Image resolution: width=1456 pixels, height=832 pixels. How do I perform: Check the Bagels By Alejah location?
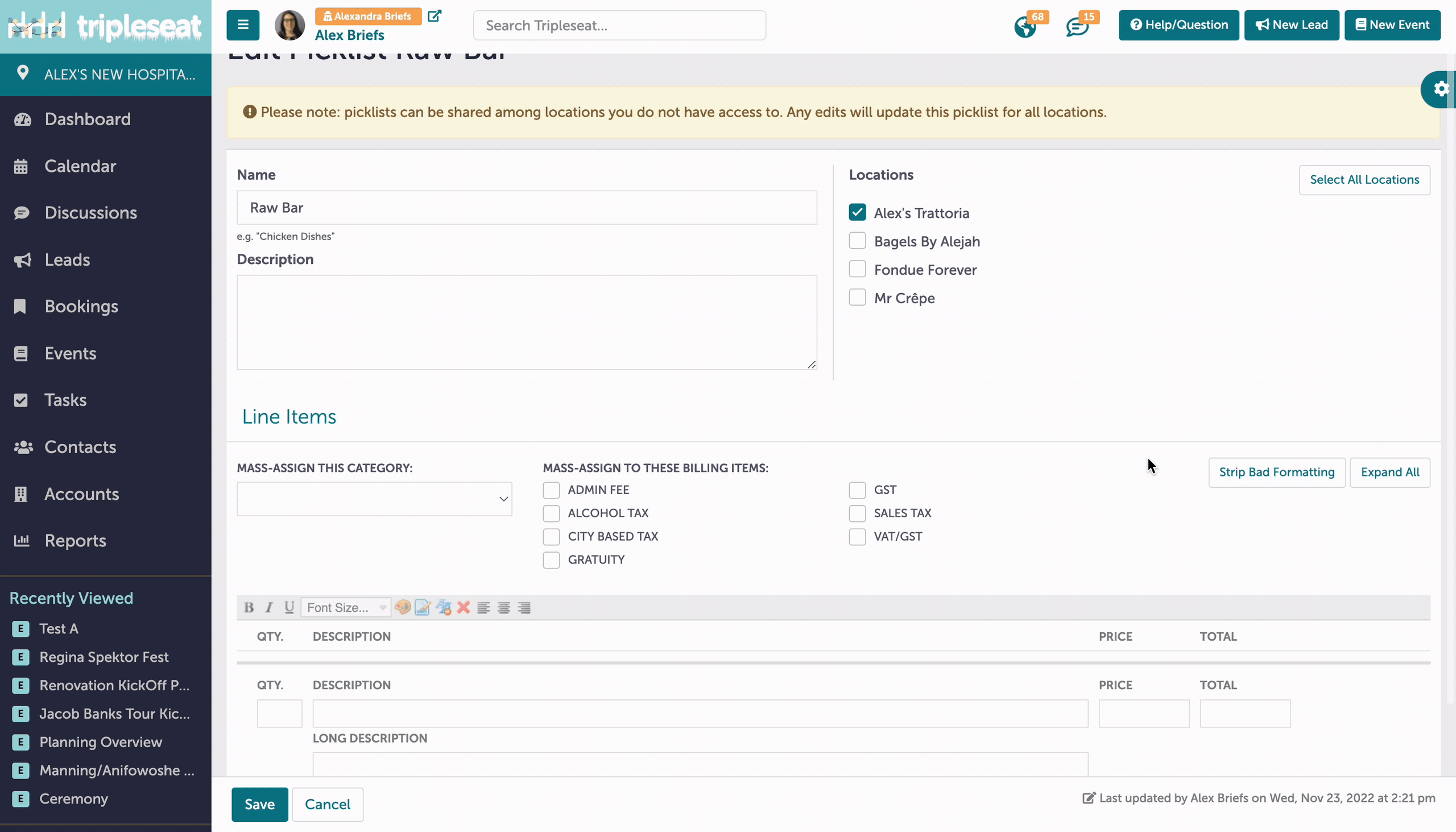point(857,241)
